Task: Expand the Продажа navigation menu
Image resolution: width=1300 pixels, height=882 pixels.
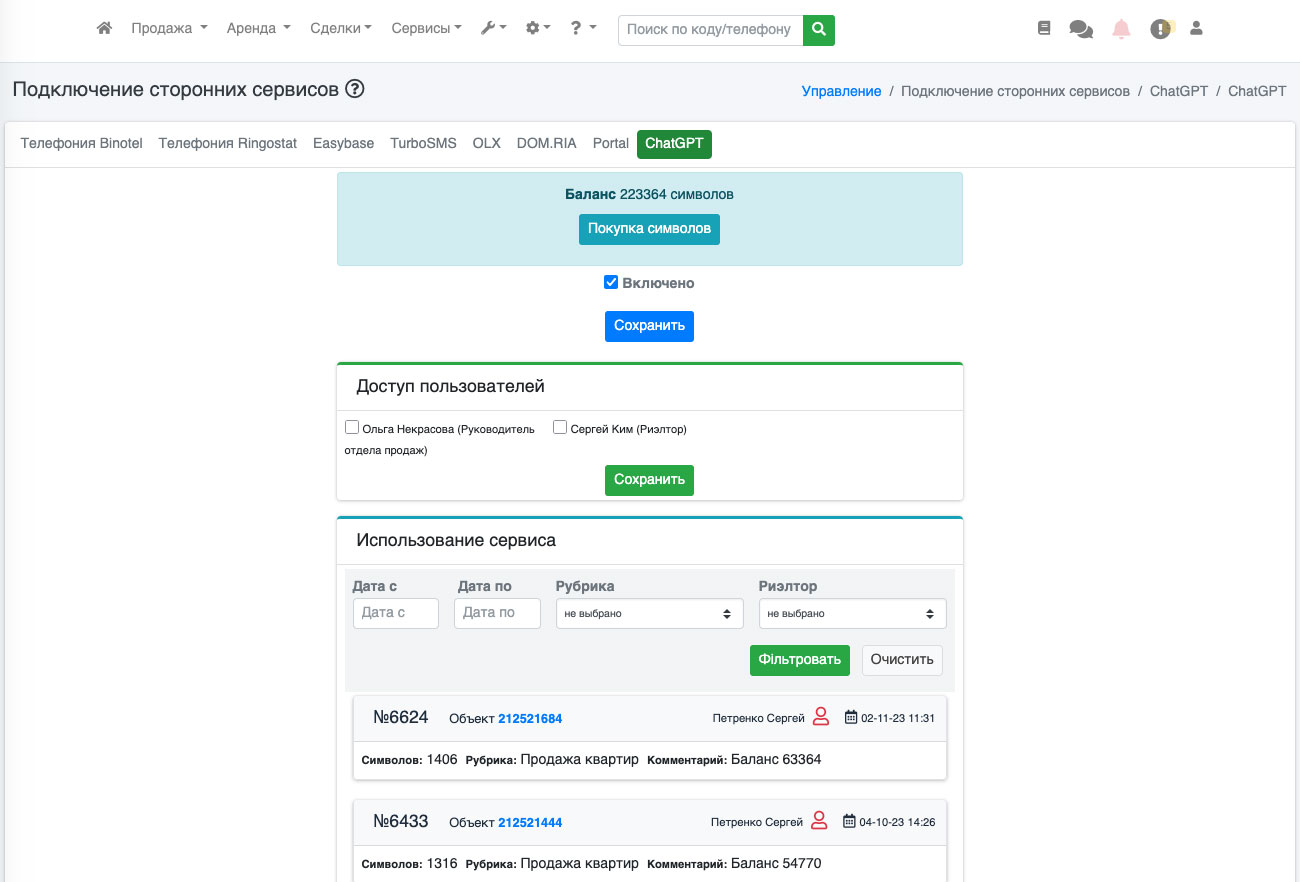Action: pyautogui.click(x=169, y=29)
